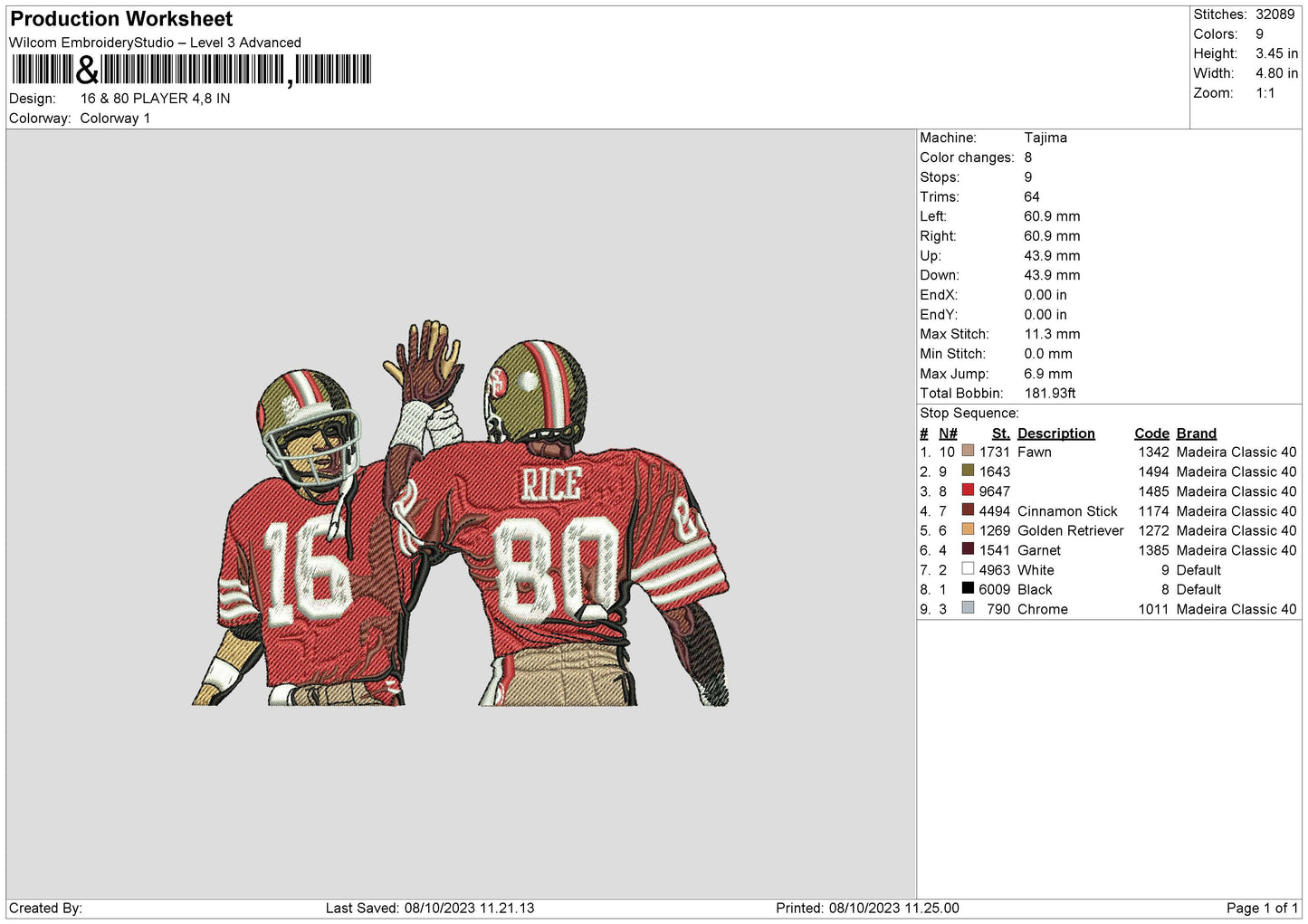Click the 'Stop Sequence:' label
1308x924 pixels.
point(969,414)
